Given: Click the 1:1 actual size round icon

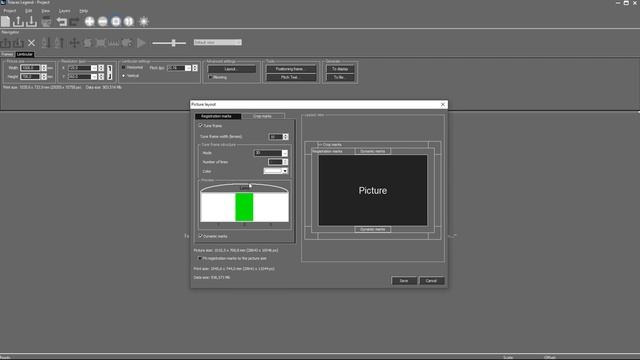Looking at the screenshot, I should point(129,21).
